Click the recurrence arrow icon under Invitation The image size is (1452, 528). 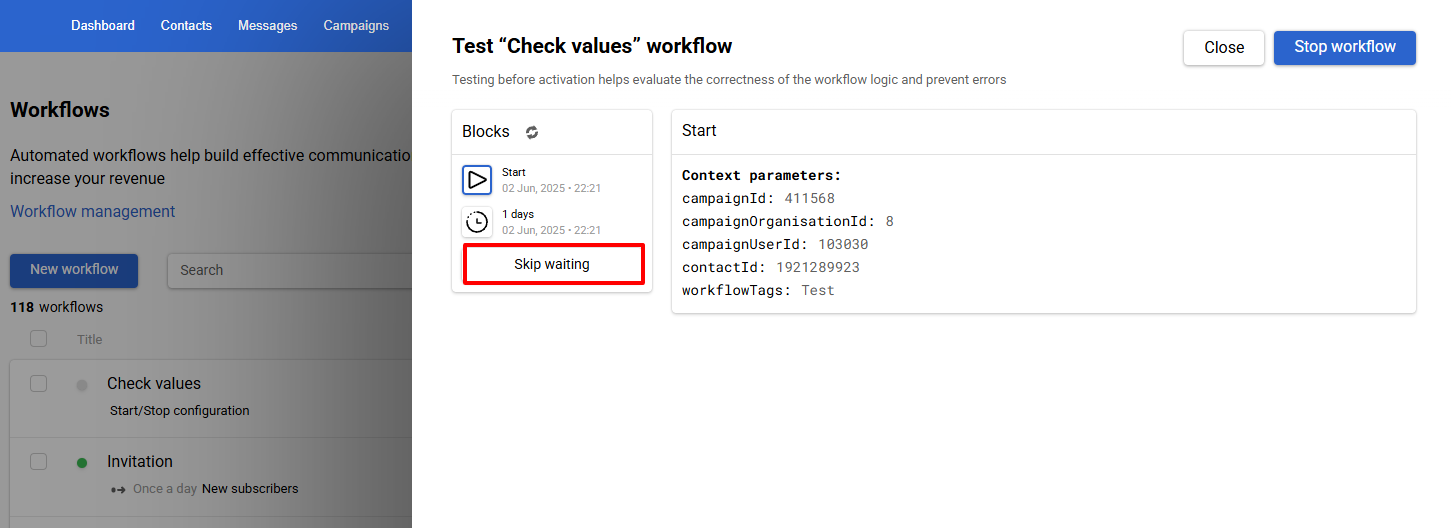coord(118,489)
